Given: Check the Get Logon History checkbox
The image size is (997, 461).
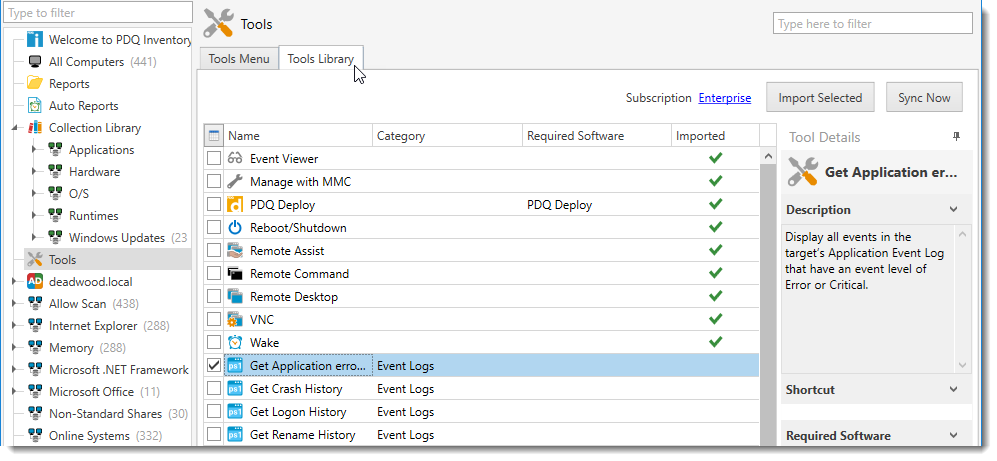Looking at the screenshot, I should click(214, 411).
